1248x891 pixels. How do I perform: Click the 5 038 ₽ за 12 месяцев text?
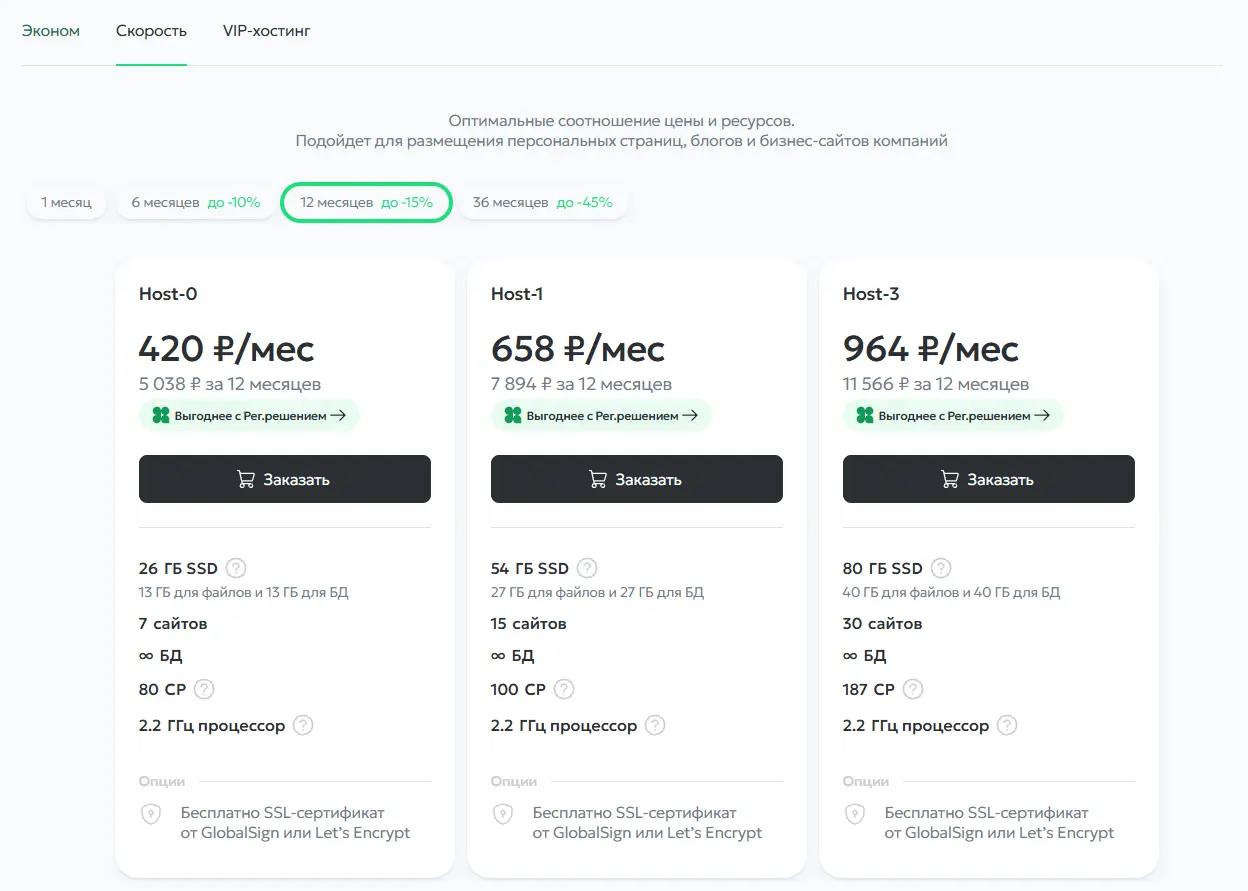pos(230,384)
